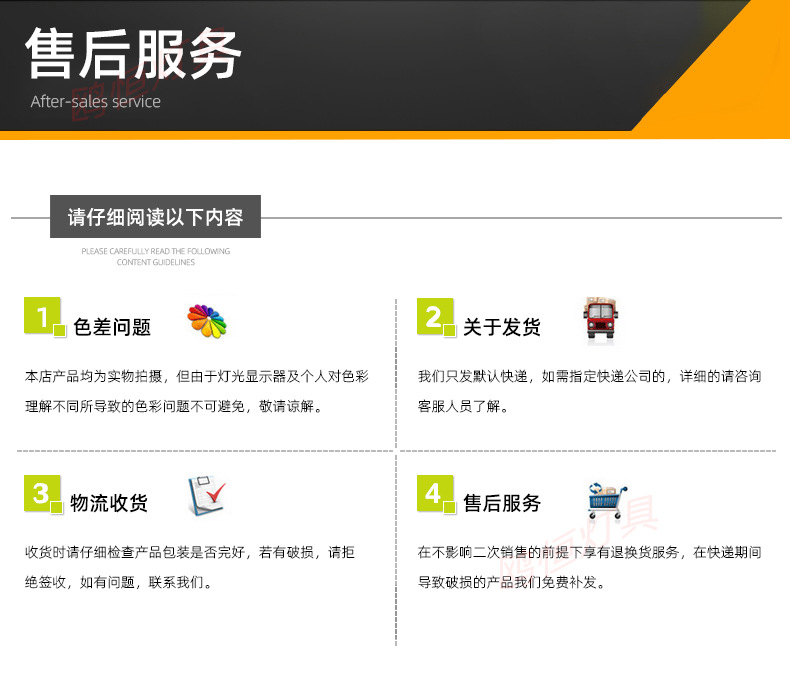Select the green number 3 badge

[41, 493]
